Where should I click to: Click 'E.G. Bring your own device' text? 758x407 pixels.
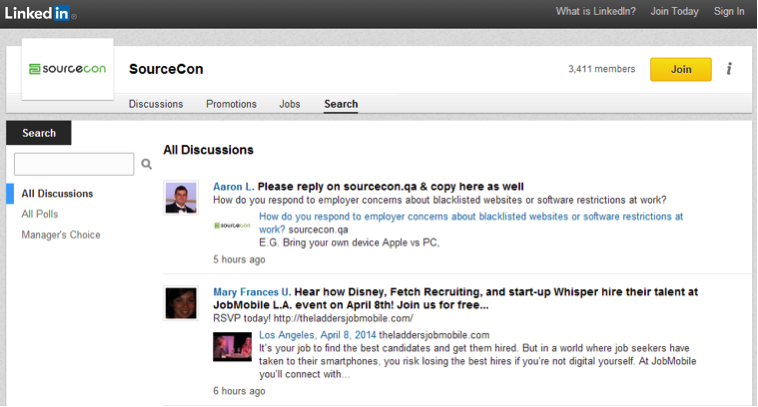(349, 243)
